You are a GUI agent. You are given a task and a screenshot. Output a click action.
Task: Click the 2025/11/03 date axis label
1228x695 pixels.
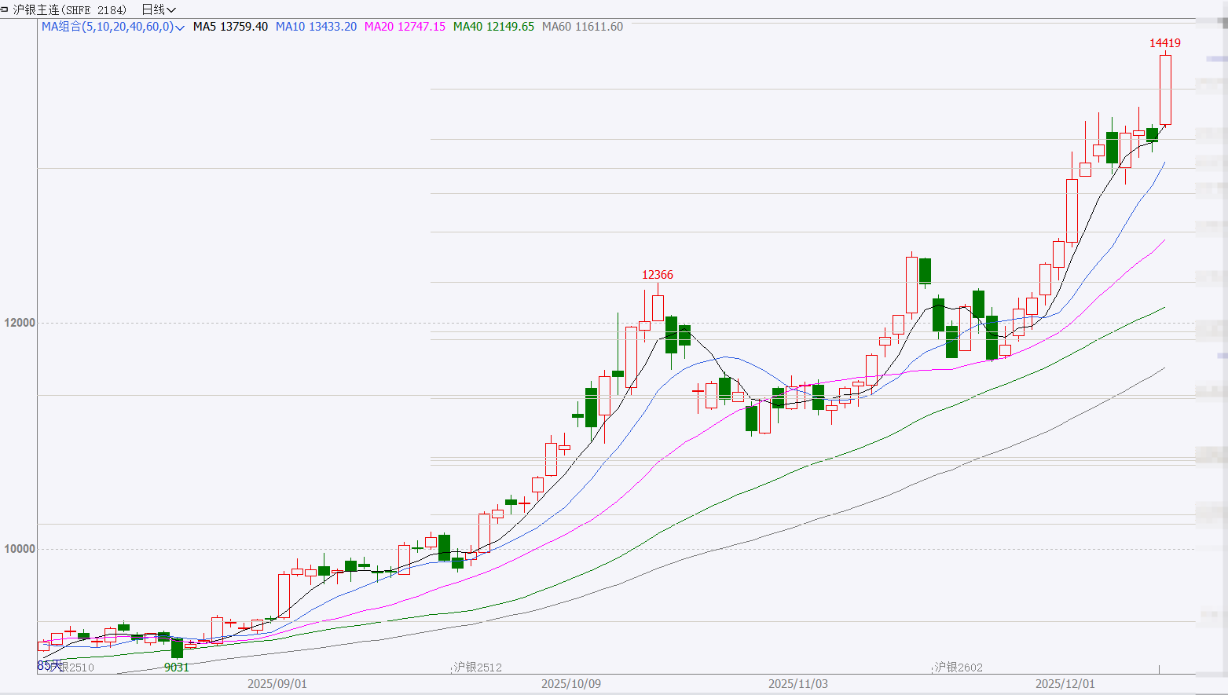(x=798, y=685)
